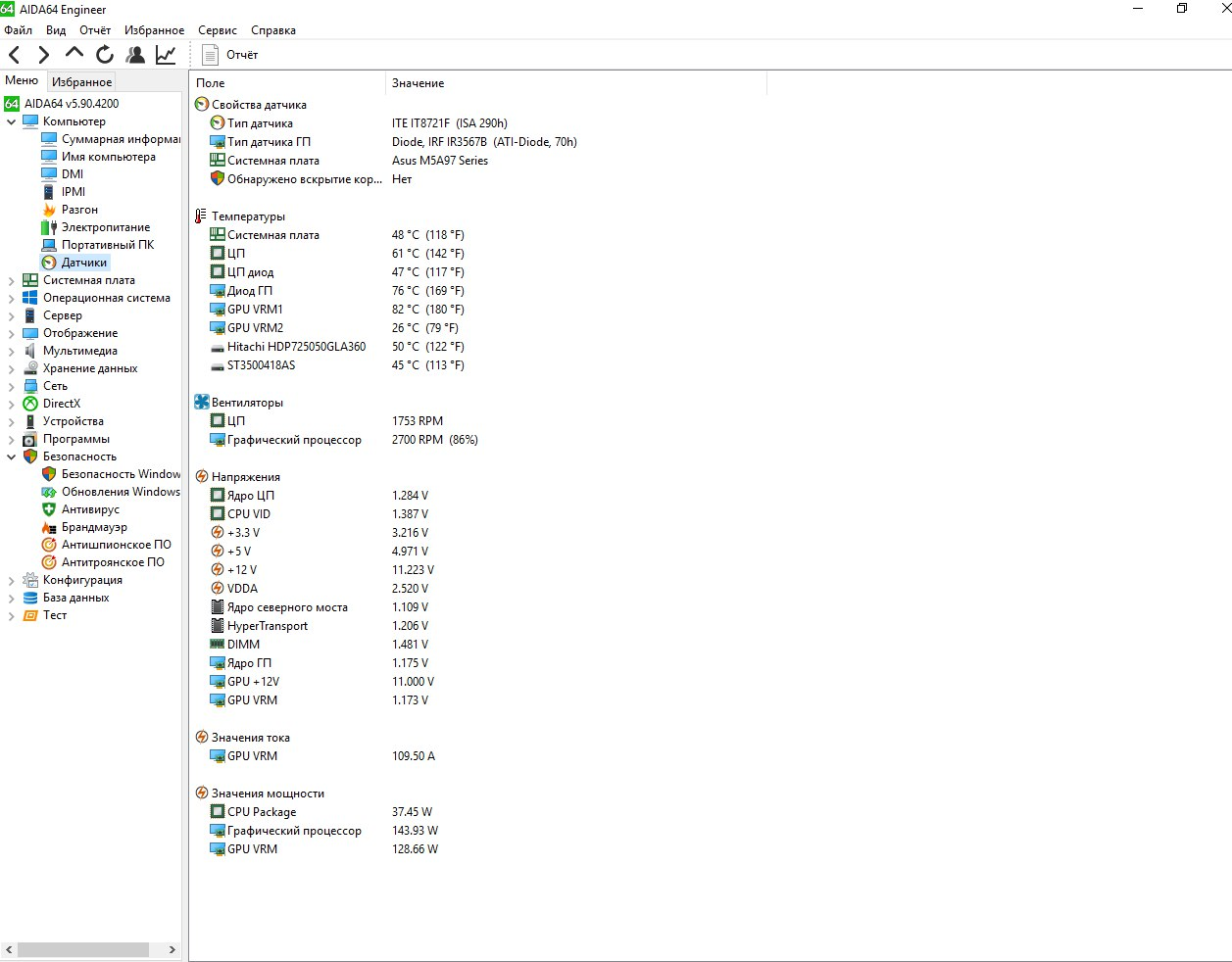Click the Ядро северного моста chip icon
Viewport: 1232px width, 962px height.
[x=218, y=607]
